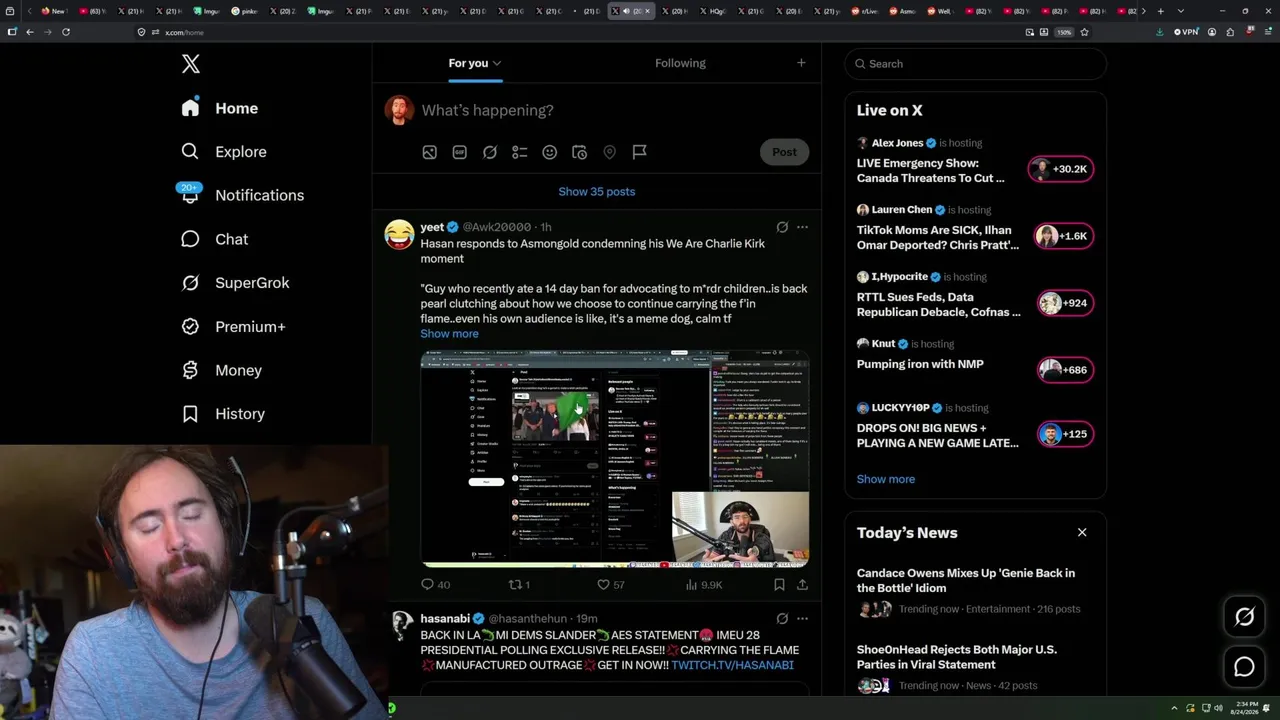
Task: Add a poll to the post
Action: (519, 152)
